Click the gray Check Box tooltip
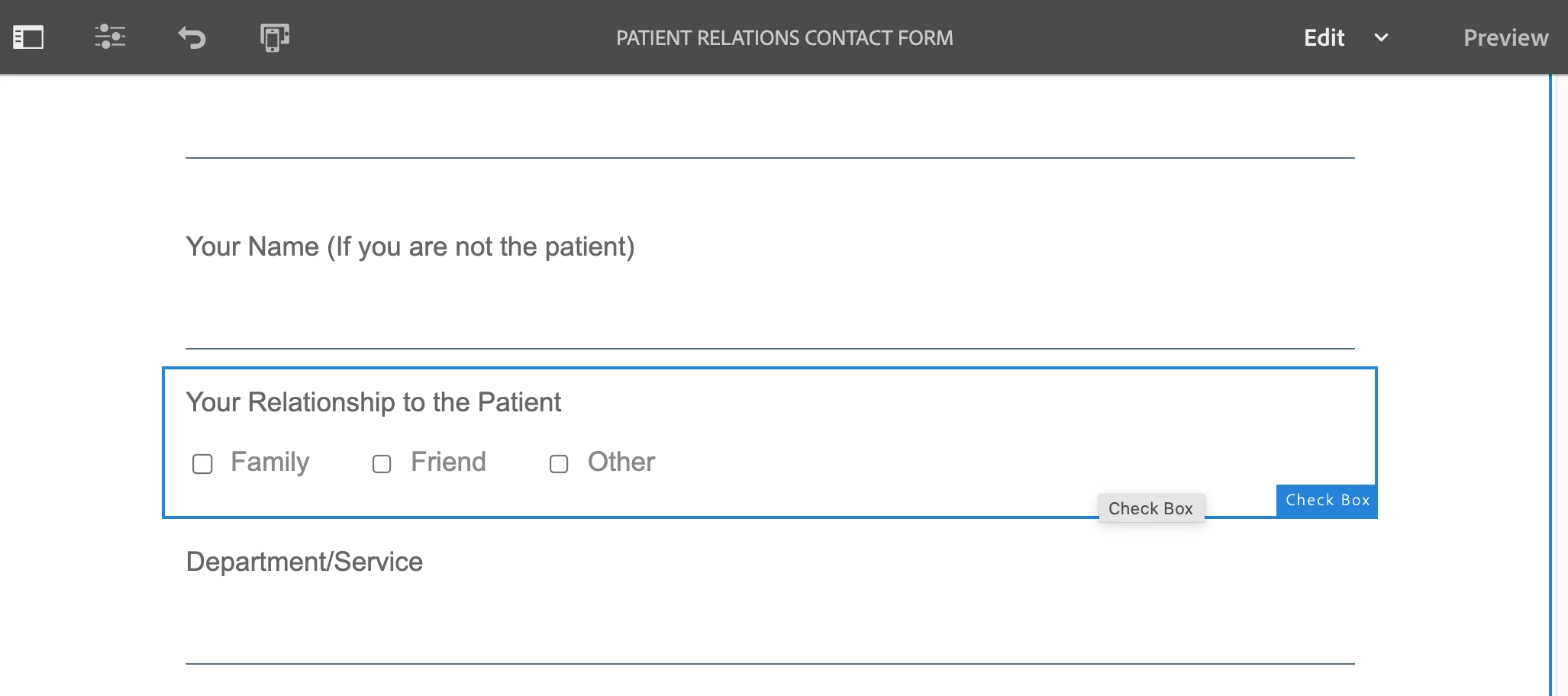The width and height of the screenshot is (1568, 696). 1150,508
